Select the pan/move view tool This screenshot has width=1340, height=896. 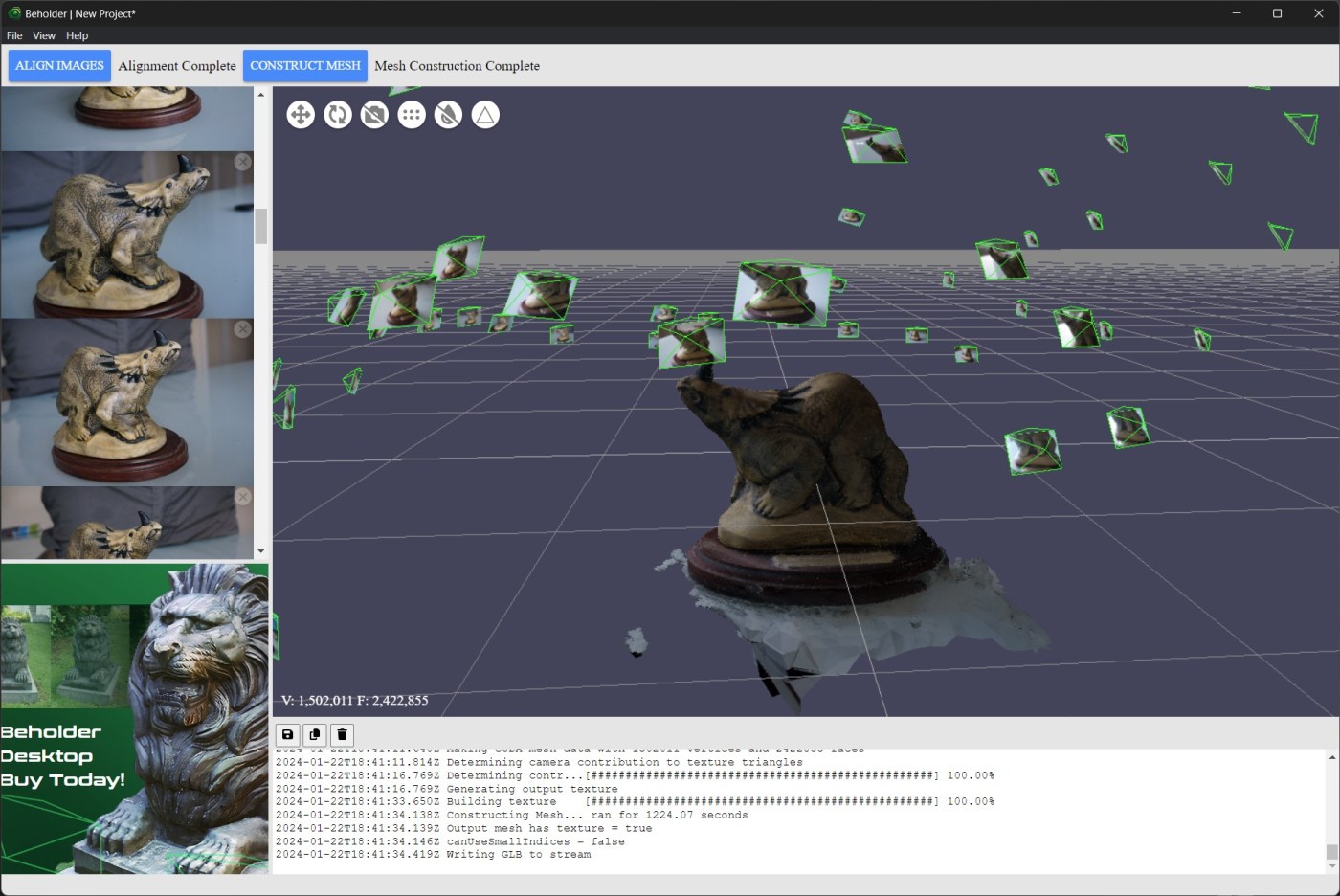click(301, 115)
